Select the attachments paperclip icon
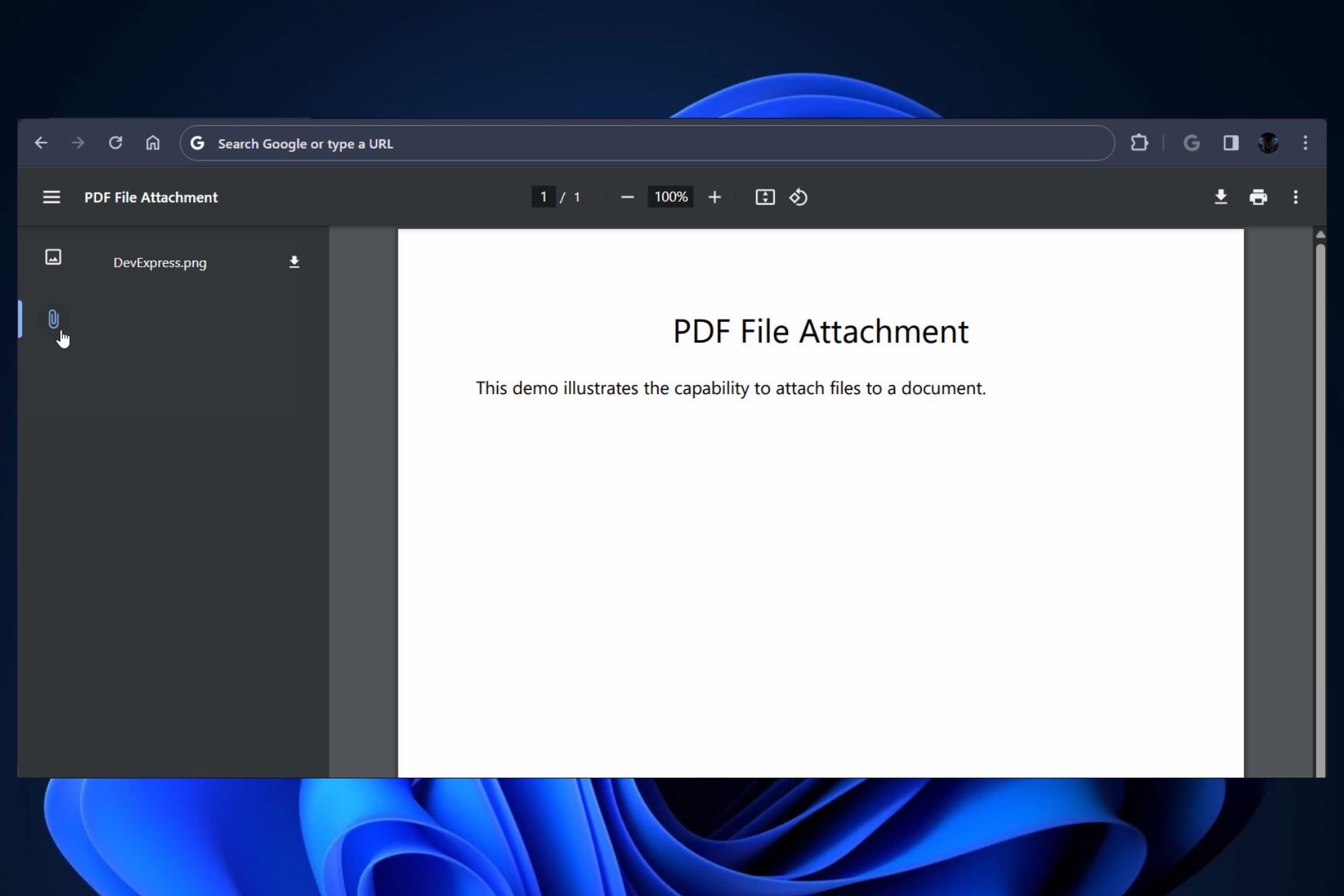This screenshot has height=896, width=1344. (x=53, y=319)
